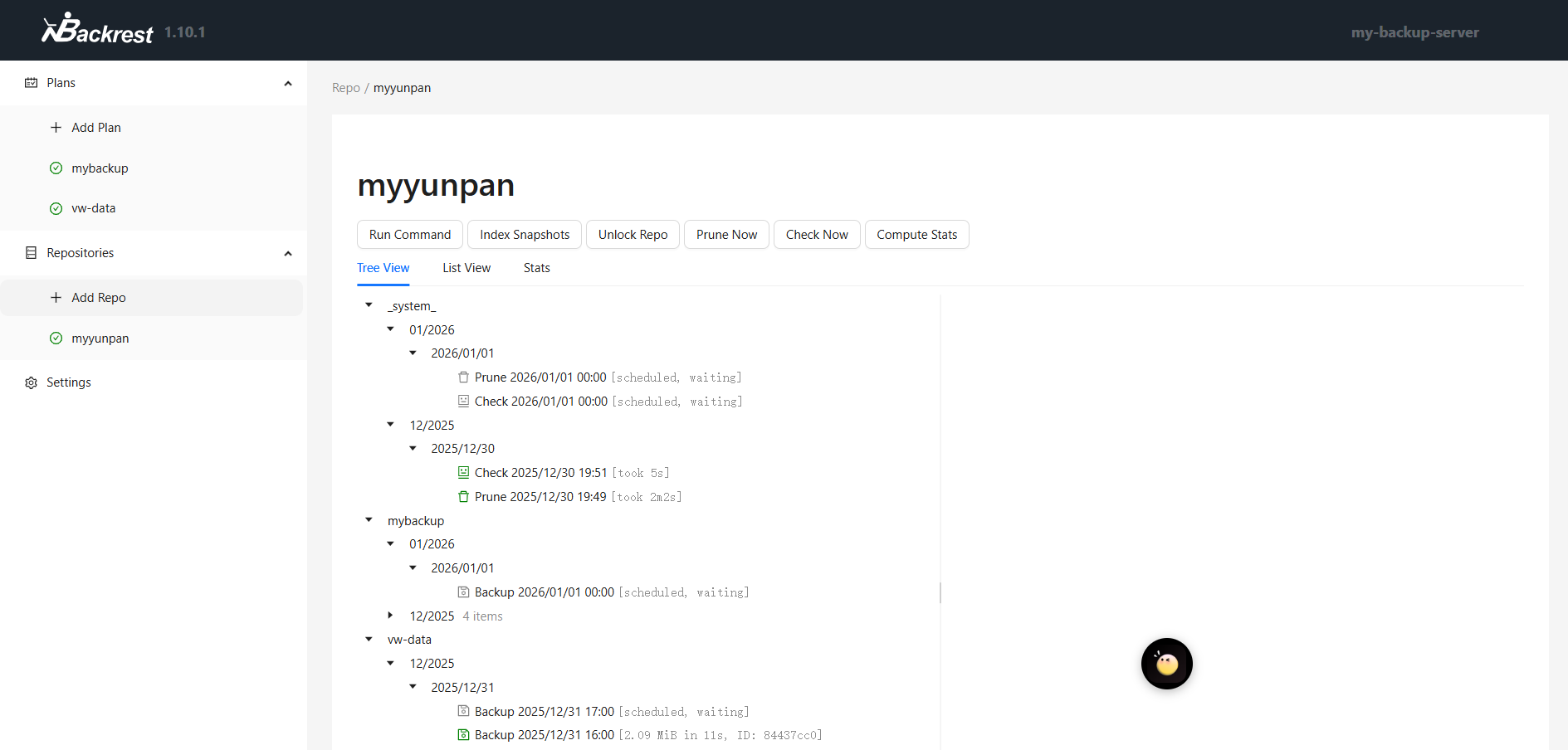This screenshot has height=750, width=1568.
Task: Click the Settings gear icon
Action: click(x=32, y=382)
